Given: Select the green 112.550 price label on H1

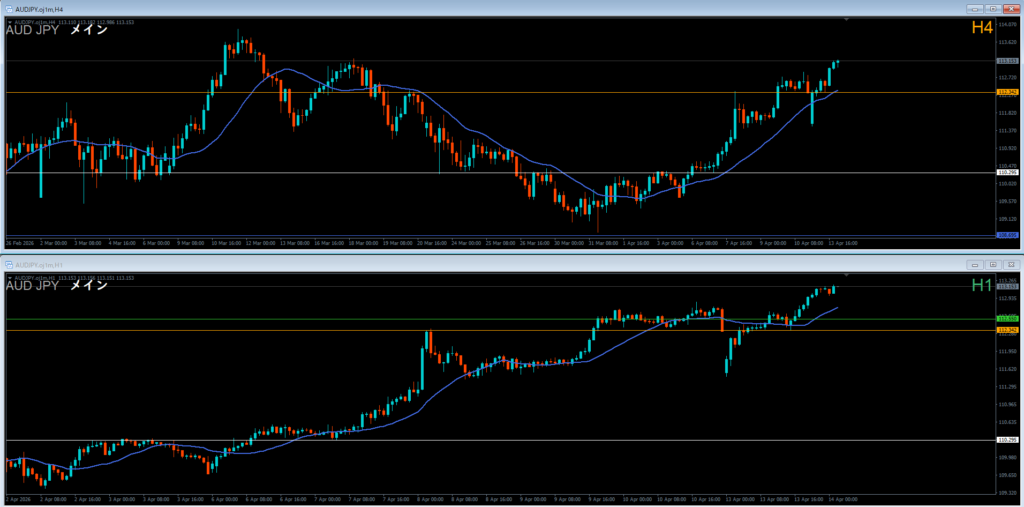Looking at the screenshot, I should (1008, 319).
